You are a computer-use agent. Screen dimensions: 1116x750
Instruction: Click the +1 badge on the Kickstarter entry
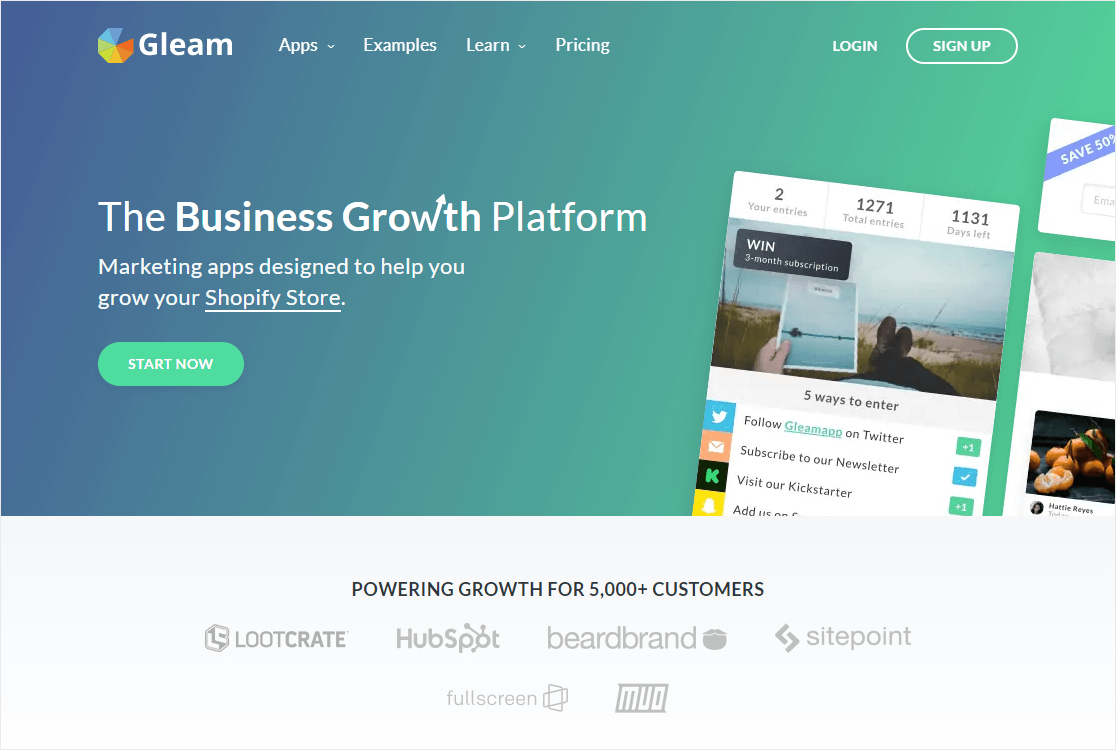(x=961, y=507)
